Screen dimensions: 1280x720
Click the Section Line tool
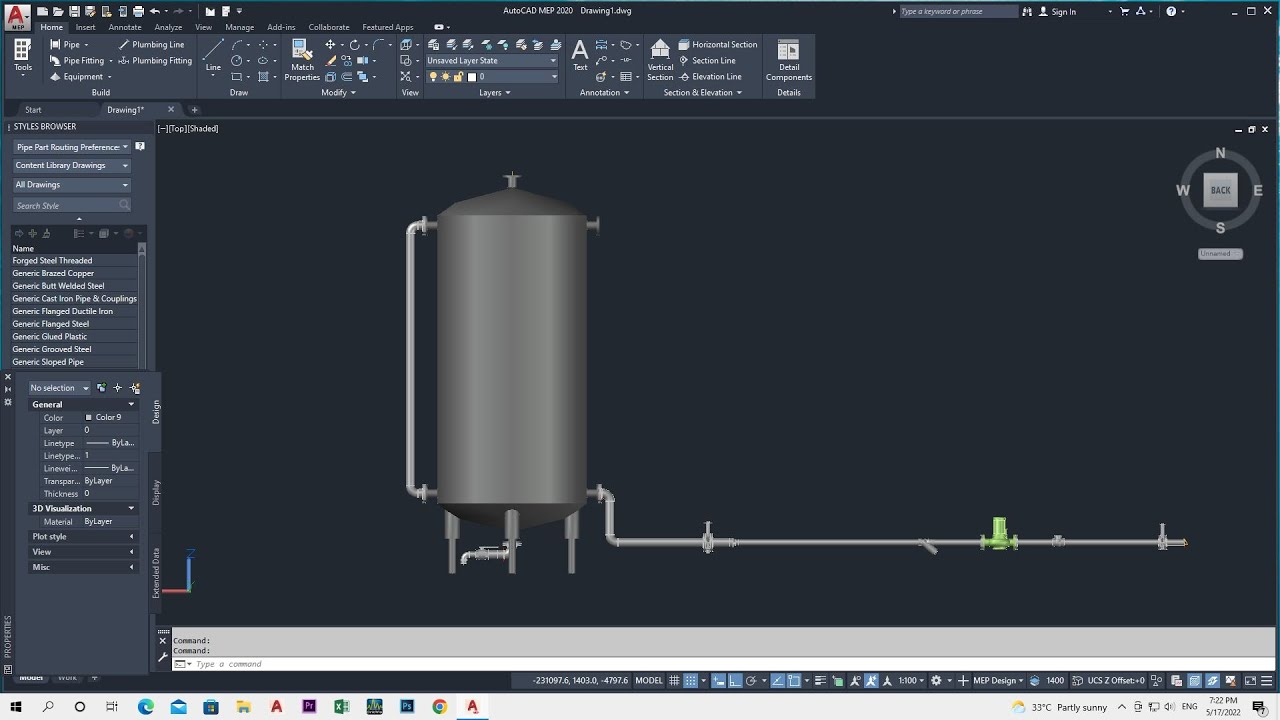point(706,61)
